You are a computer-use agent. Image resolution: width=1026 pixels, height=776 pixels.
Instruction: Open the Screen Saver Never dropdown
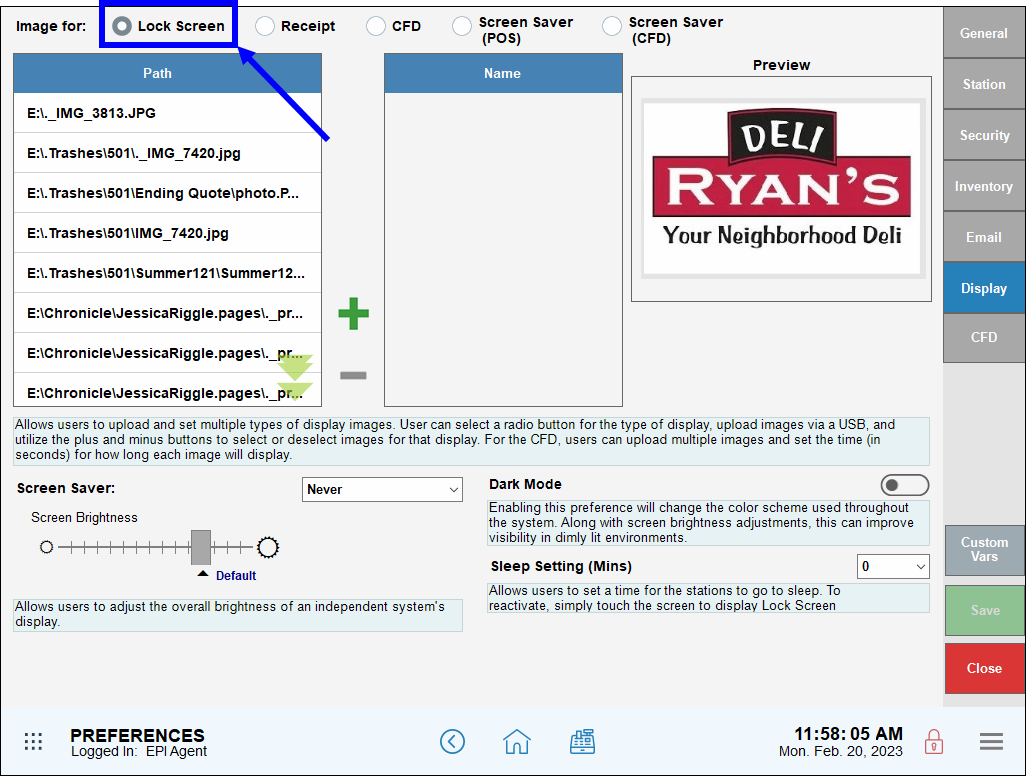(x=382, y=489)
